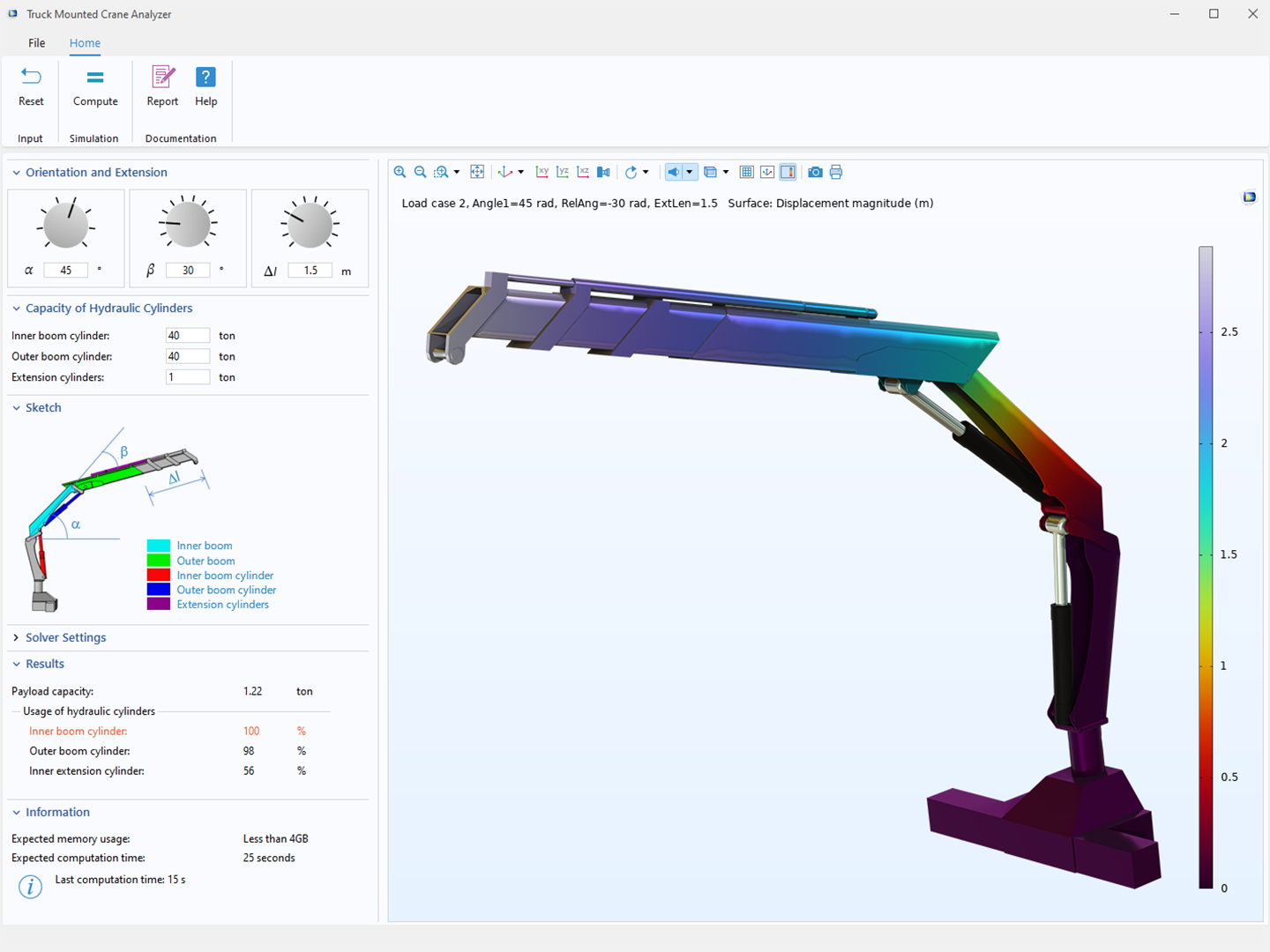This screenshot has width=1270, height=952.
Task: Click the Reset input button
Action: coord(31,87)
